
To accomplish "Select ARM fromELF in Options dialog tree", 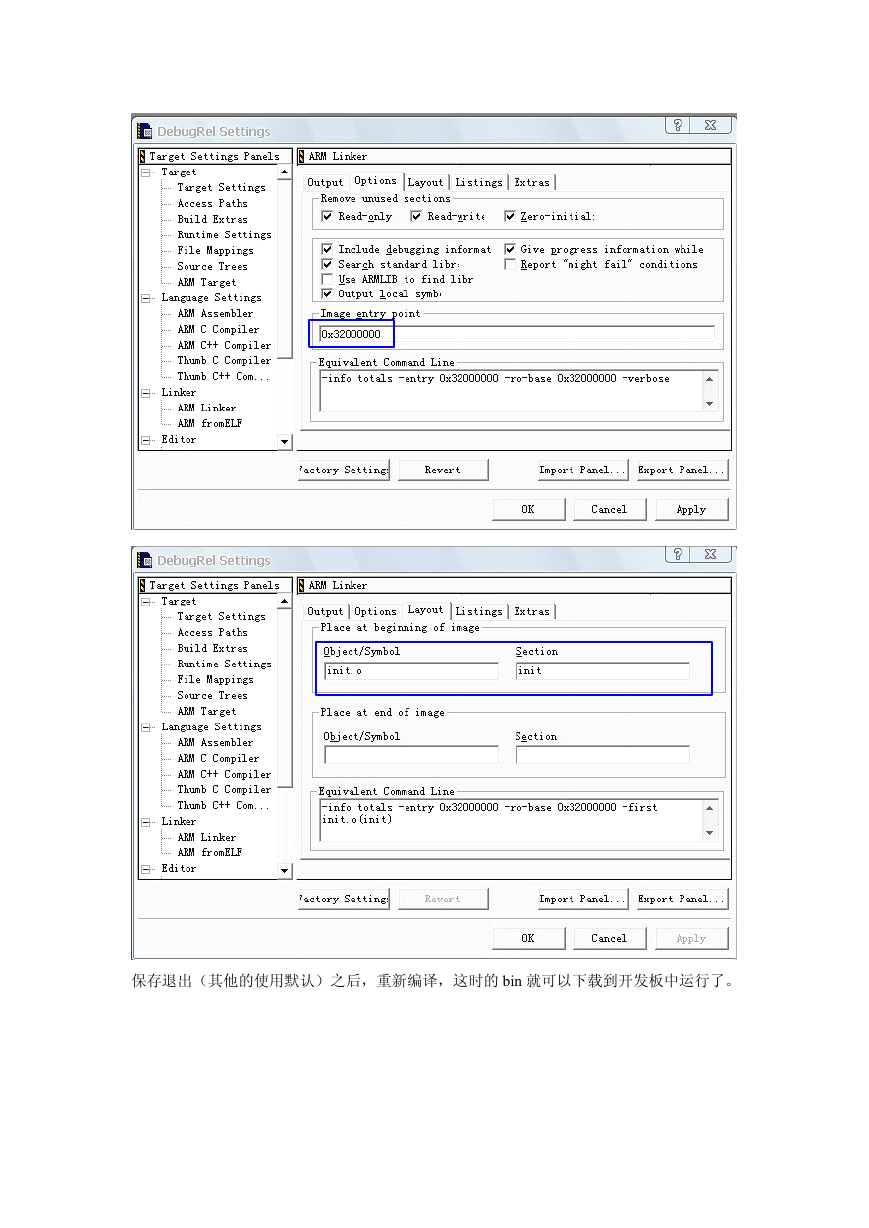I will click(x=210, y=423).
